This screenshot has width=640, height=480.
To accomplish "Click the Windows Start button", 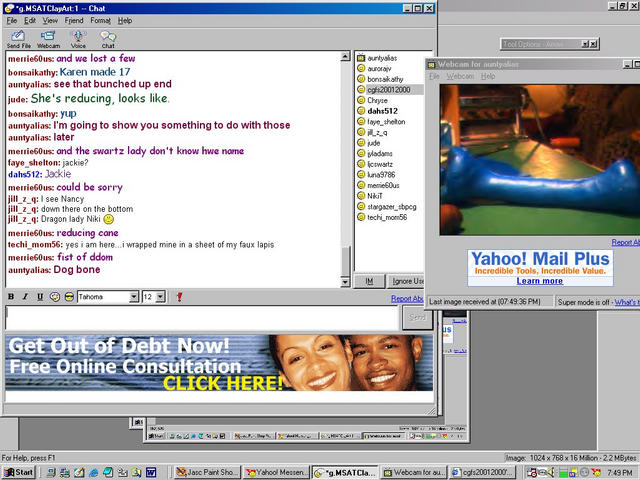I will 18,472.
